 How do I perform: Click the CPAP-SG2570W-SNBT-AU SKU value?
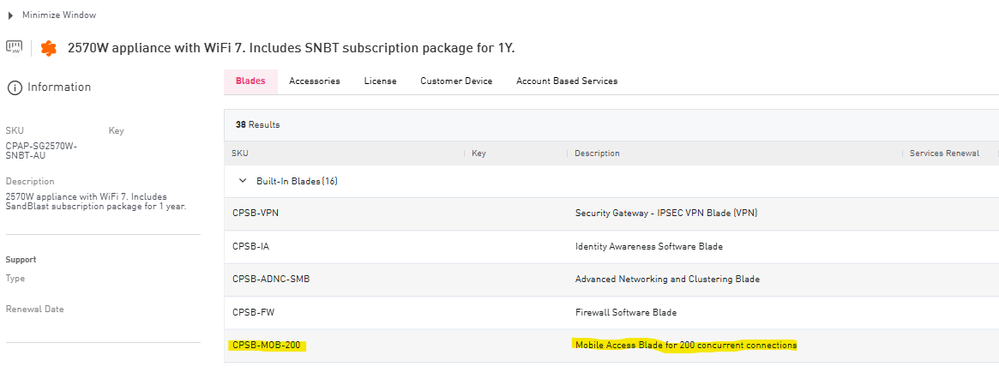[x=41, y=150]
